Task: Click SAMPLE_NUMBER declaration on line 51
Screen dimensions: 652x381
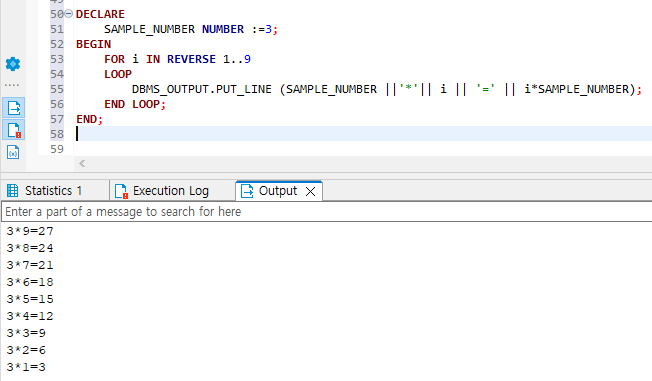Action: (x=149, y=29)
